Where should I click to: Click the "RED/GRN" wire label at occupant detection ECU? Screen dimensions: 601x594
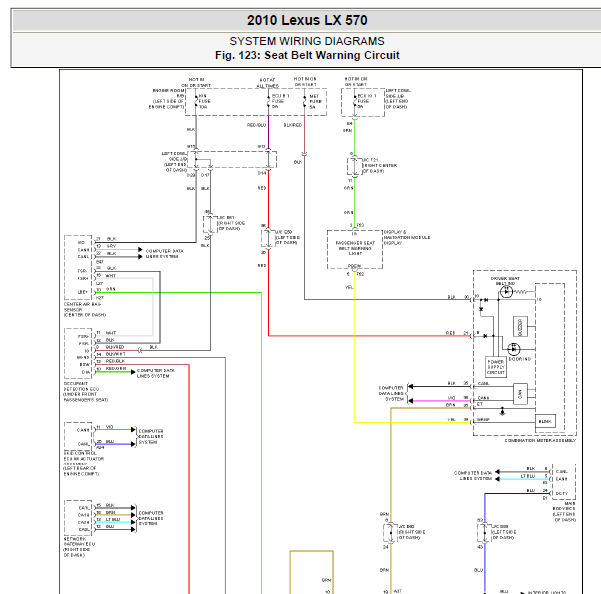pyautogui.click(x=116, y=369)
